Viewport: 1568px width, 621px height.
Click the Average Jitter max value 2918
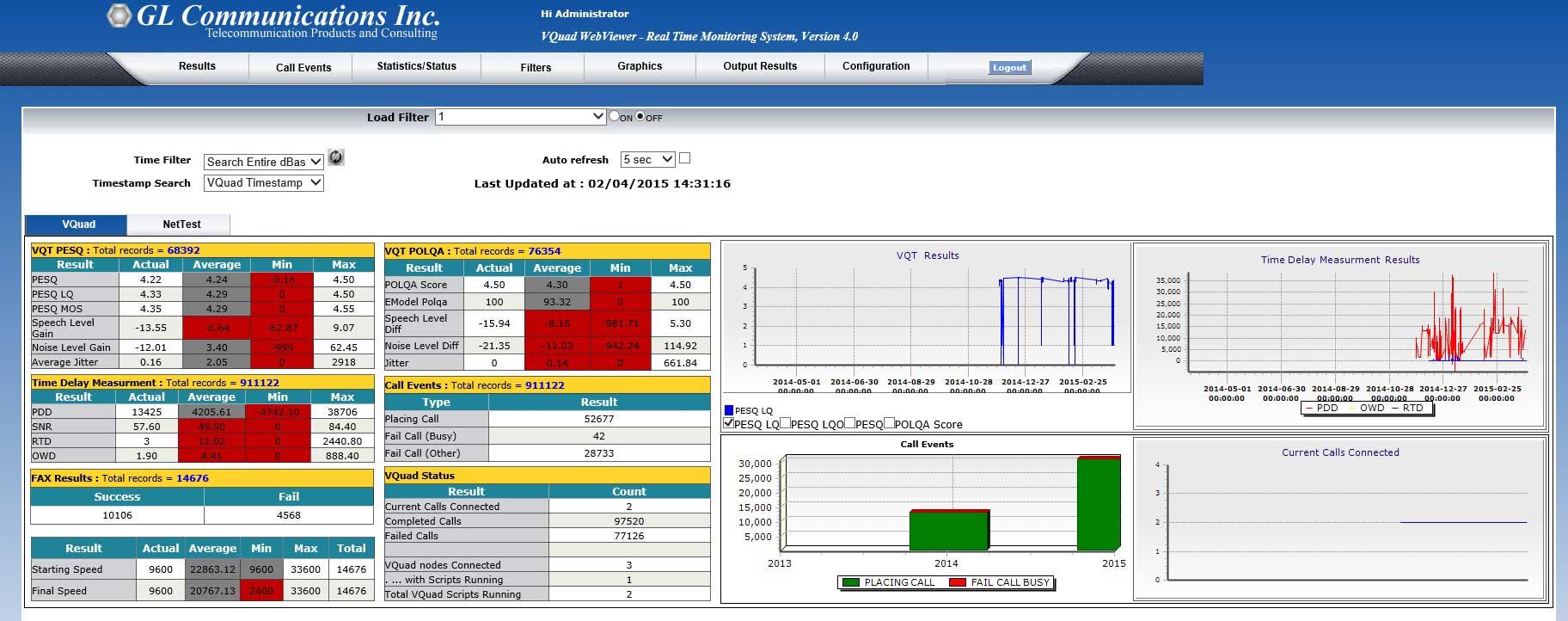click(344, 362)
